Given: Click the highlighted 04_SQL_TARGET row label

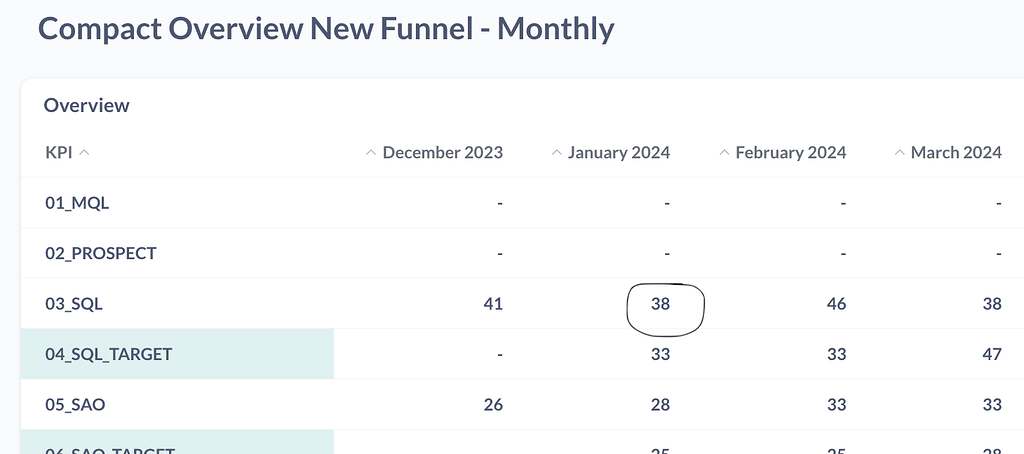Looking at the screenshot, I should point(108,354).
